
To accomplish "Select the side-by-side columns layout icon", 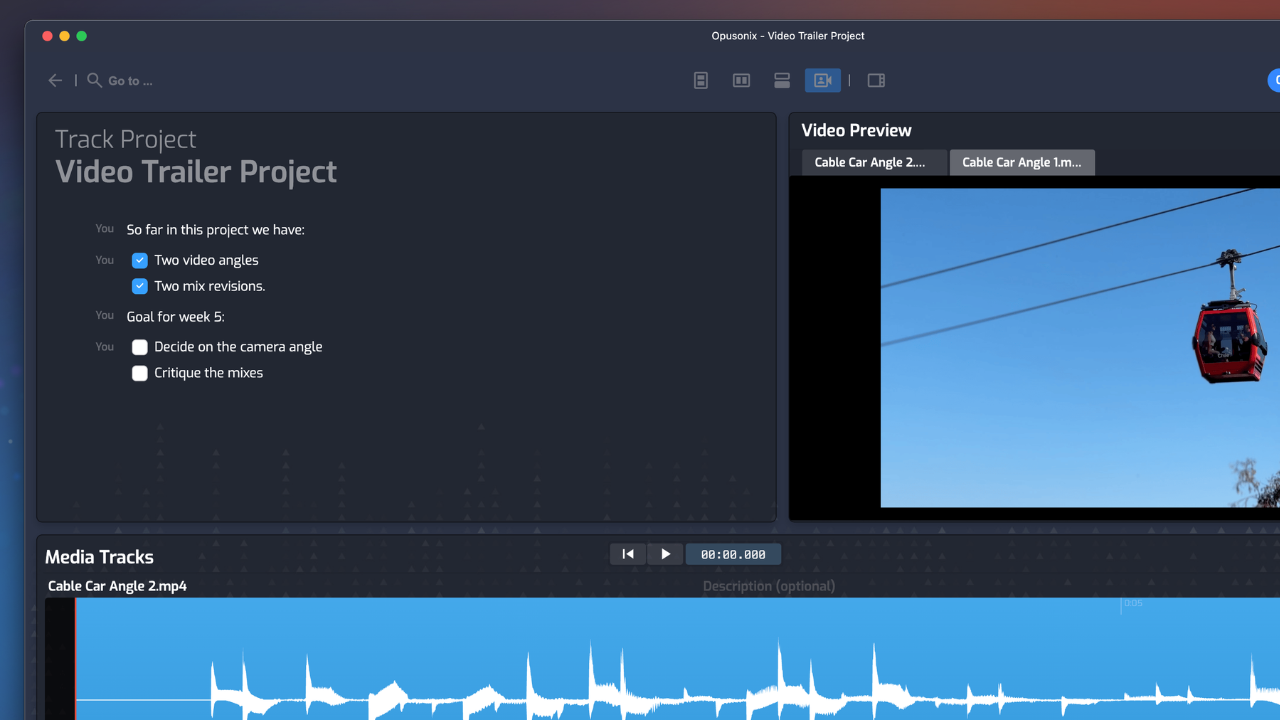I will pyautogui.click(x=741, y=81).
